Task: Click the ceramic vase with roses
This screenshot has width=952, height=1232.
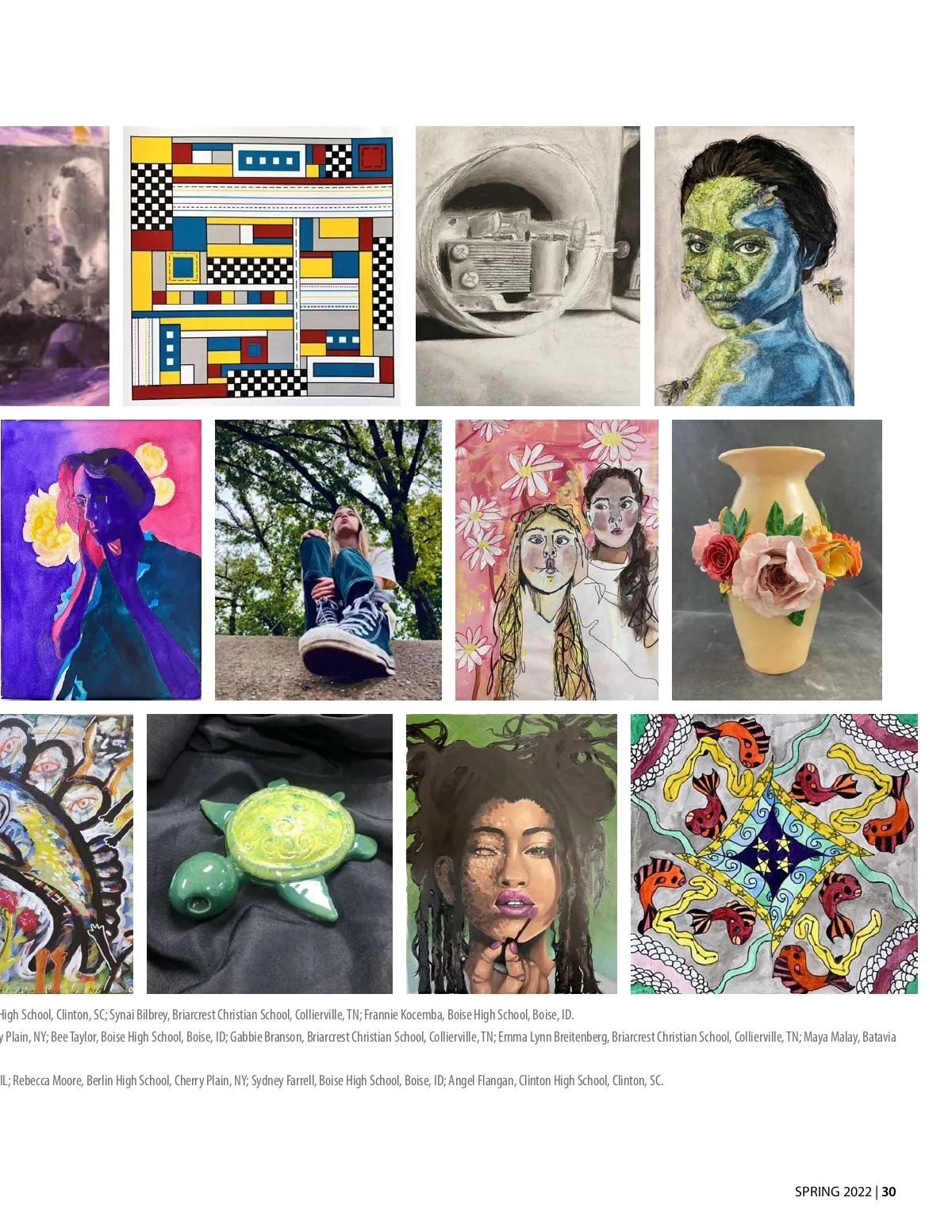Action: tap(777, 560)
